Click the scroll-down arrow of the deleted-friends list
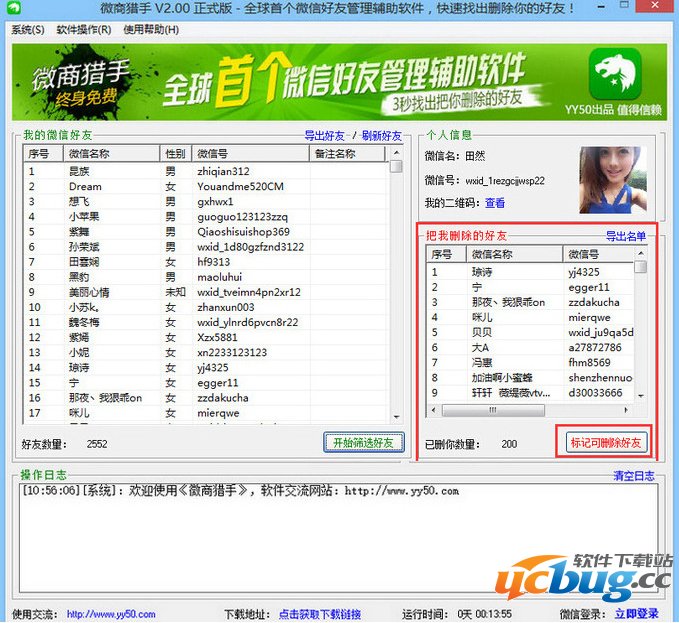679x623 pixels. (641, 396)
